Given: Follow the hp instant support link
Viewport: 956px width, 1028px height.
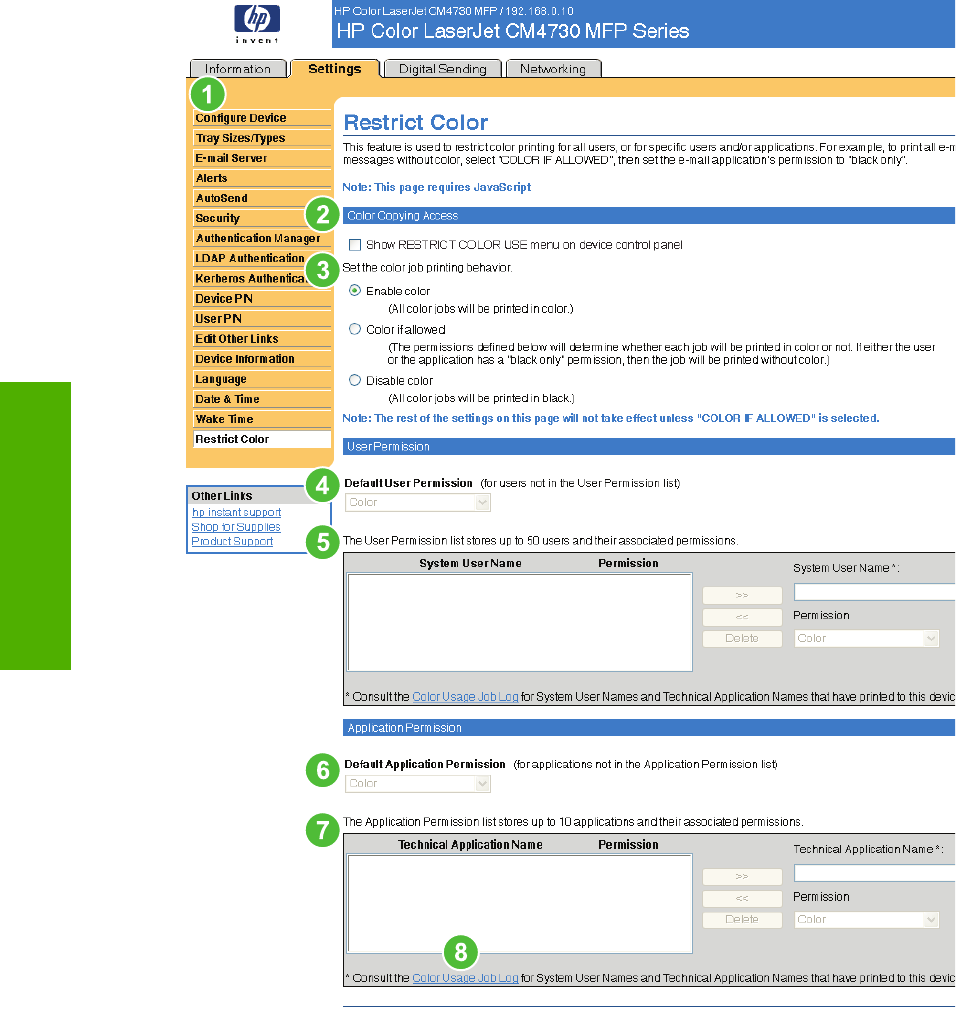Looking at the screenshot, I should click(236, 513).
